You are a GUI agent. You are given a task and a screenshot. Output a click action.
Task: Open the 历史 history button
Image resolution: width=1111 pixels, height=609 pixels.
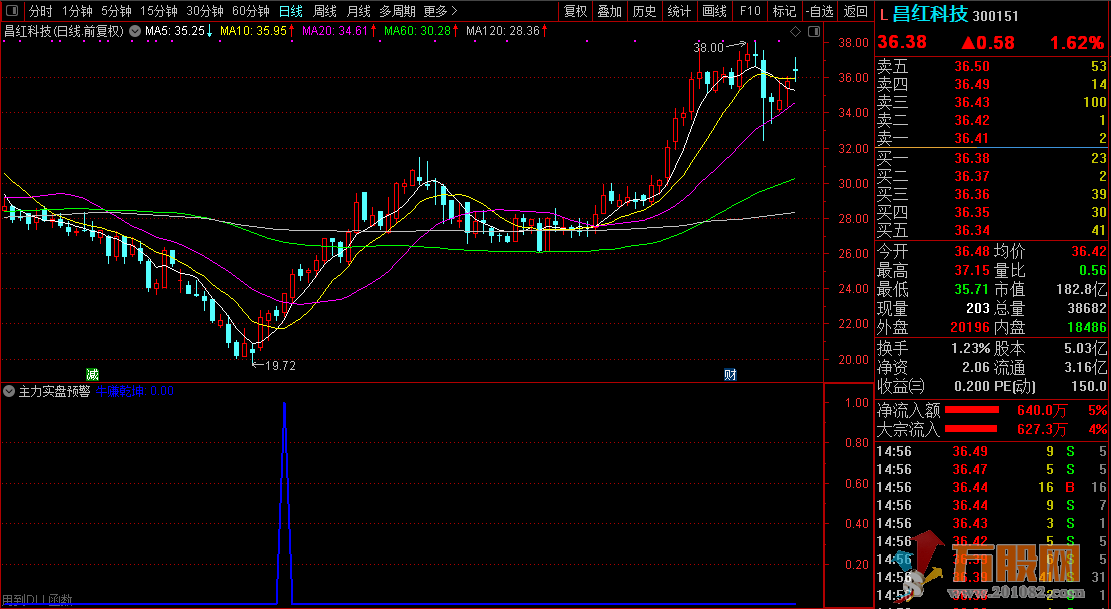click(x=644, y=11)
